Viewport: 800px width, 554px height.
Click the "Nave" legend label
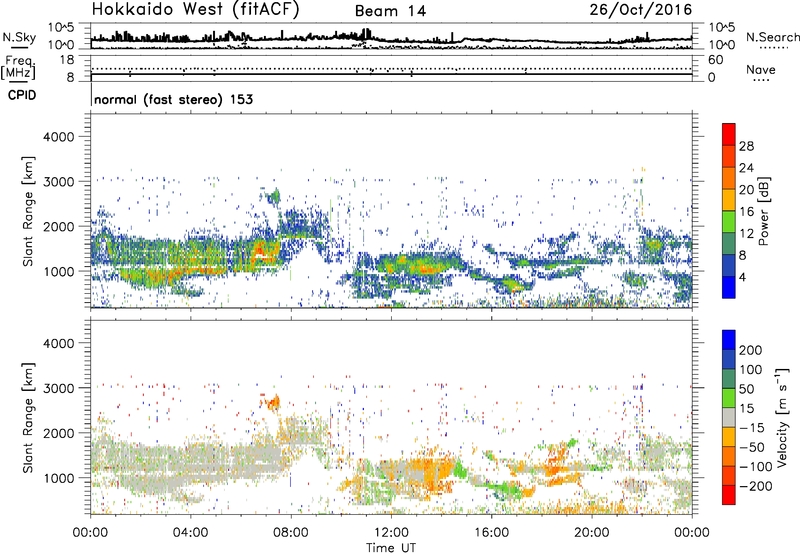pyautogui.click(x=760, y=69)
